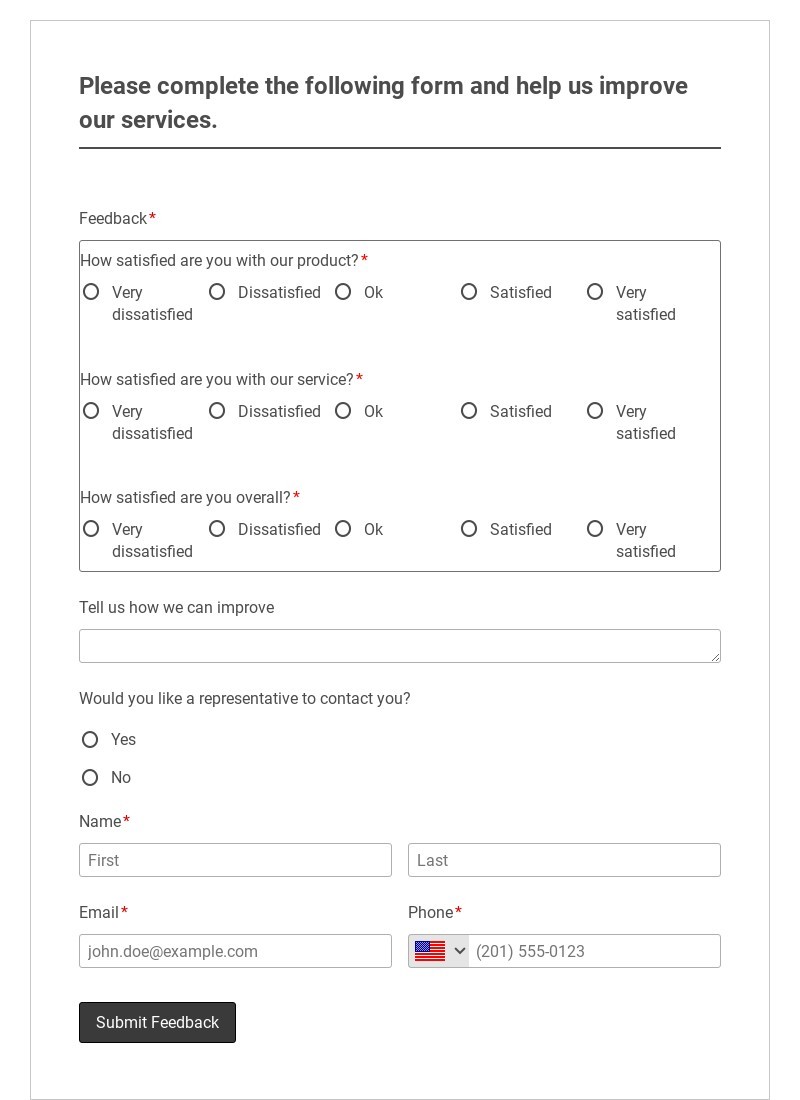Focus the Email input field
This screenshot has width=800, height=1100.
pos(235,951)
